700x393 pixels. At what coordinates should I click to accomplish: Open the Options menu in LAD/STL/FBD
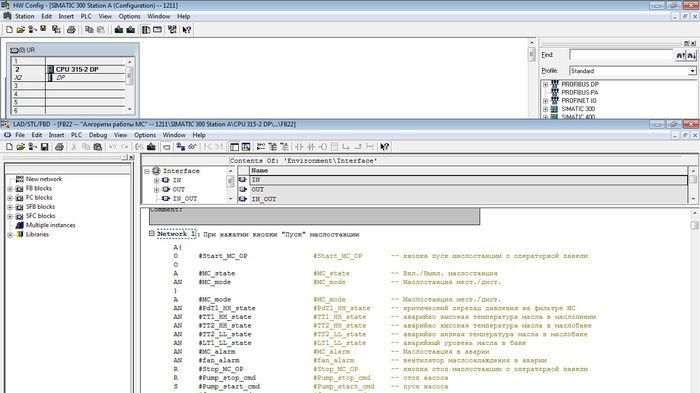tap(145, 135)
